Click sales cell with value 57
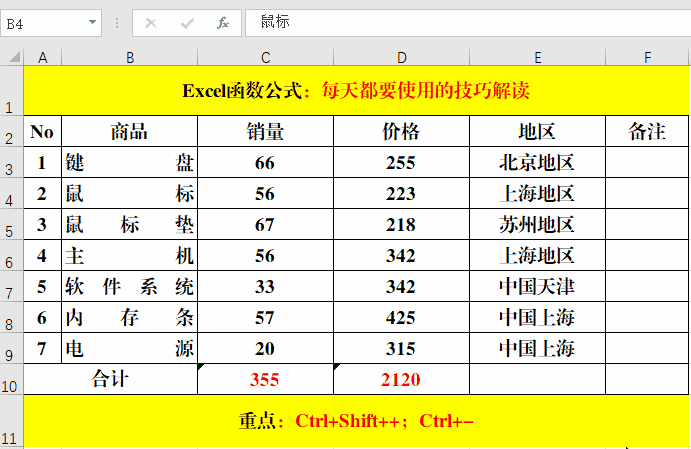Image resolution: width=691 pixels, height=449 pixels. tap(266, 317)
